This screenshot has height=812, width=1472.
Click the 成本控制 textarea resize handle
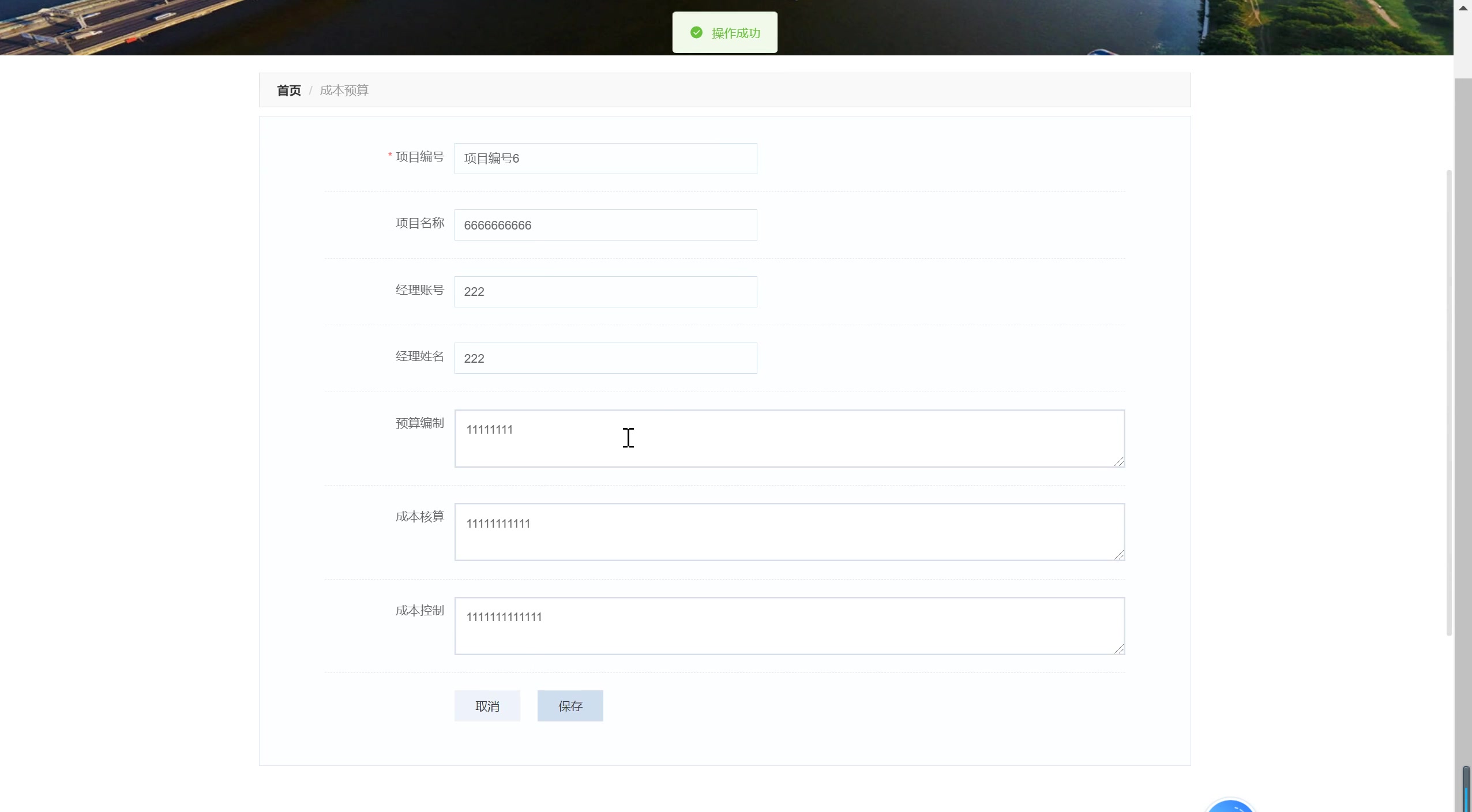point(1119,649)
